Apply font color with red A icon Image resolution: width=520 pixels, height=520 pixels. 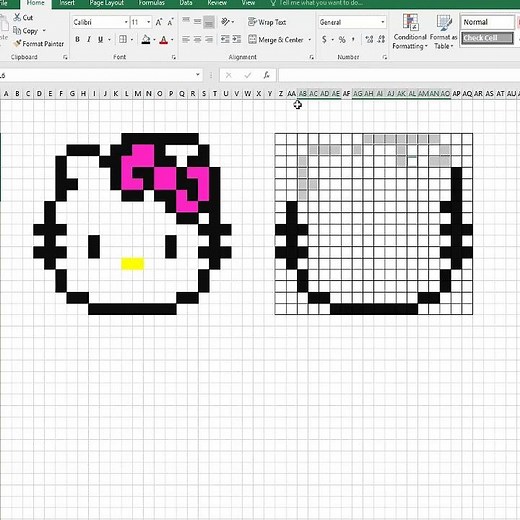pos(163,40)
